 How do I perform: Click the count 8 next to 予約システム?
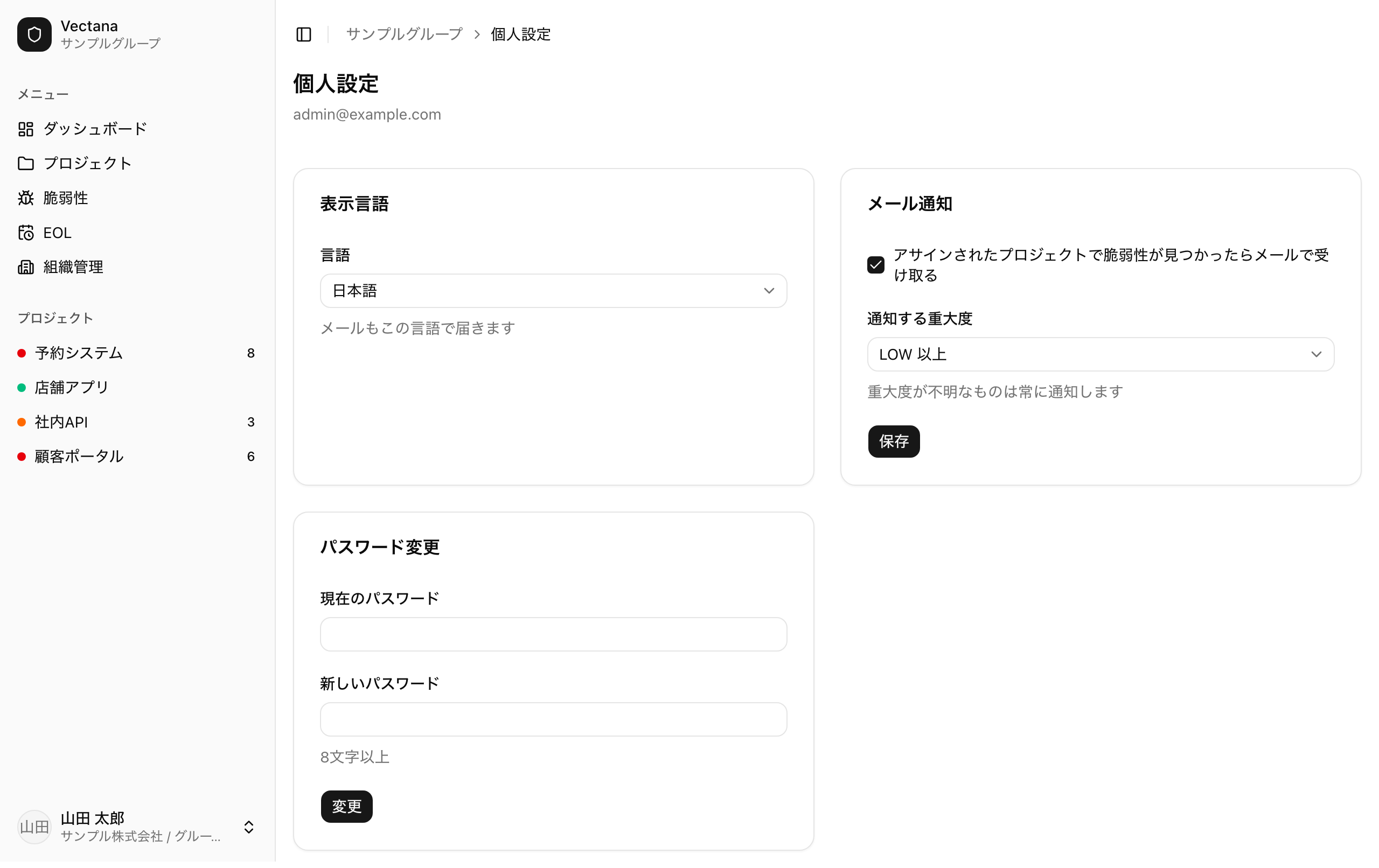(x=251, y=353)
